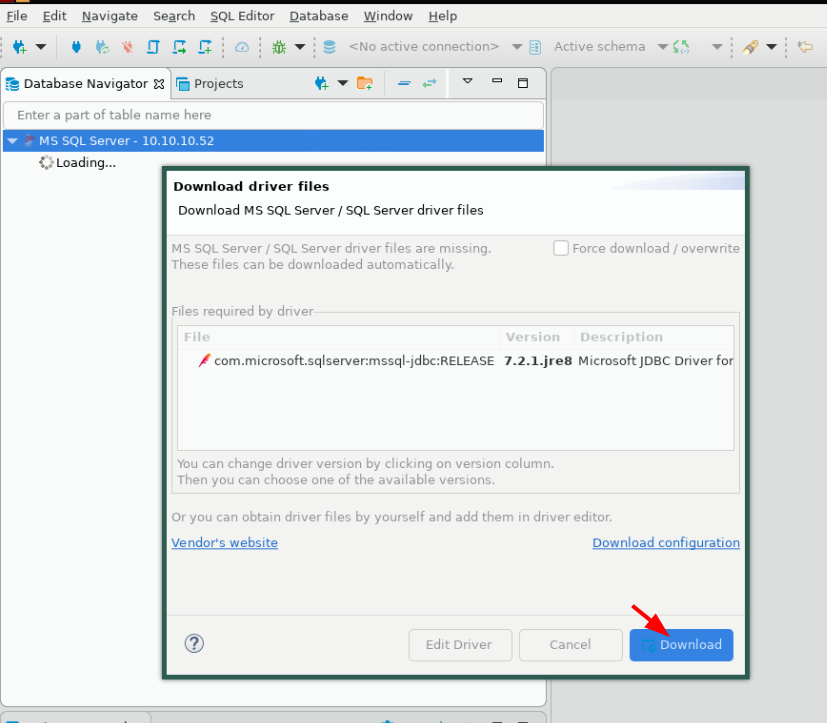Click the Description column header
This screenshot has height=723, width=827.
(x=653, y=337)
